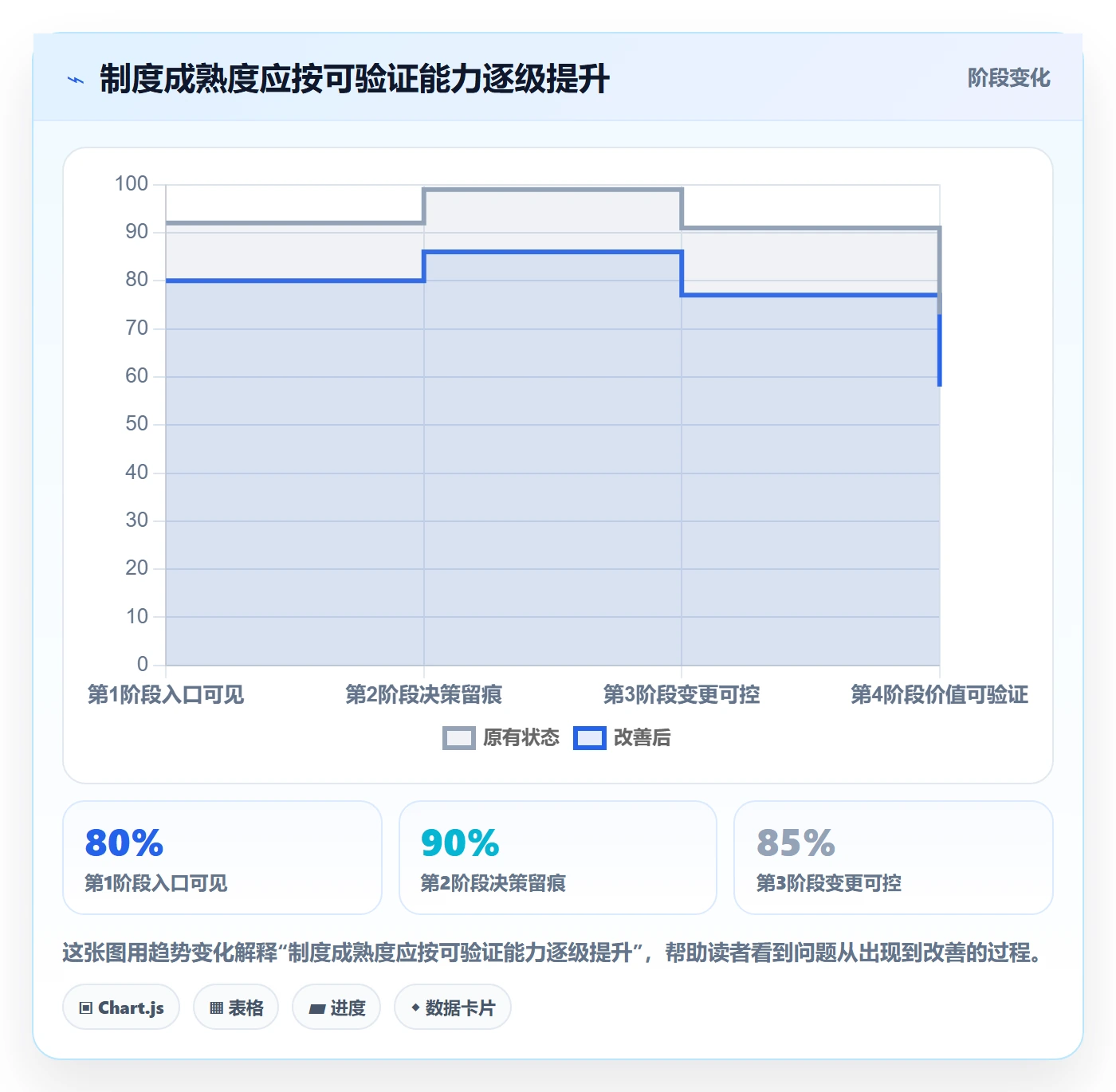Screen dimensions: 1116x1092
Task: Click the 原有状态 legend label
Action: point(521,738)
